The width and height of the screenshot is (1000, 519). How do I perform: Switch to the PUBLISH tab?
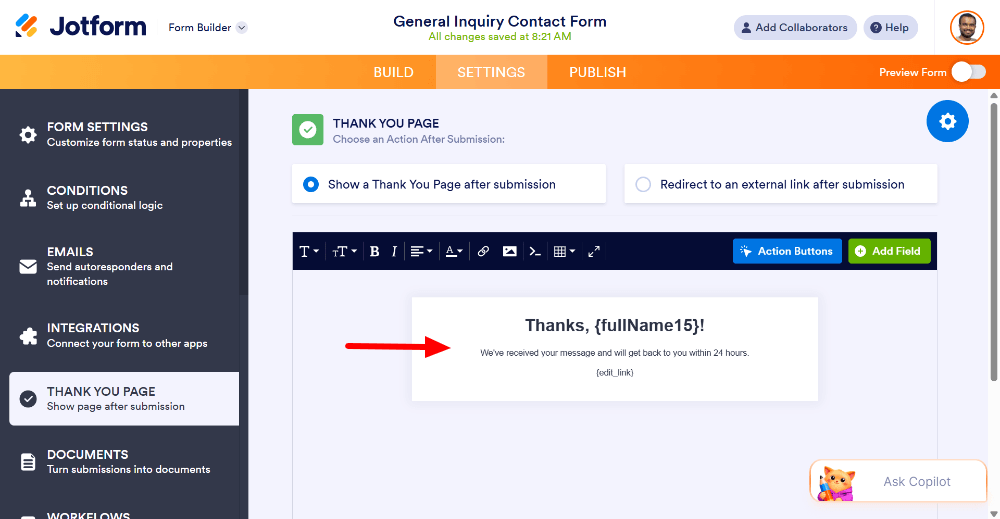click(x=598, y=72)
